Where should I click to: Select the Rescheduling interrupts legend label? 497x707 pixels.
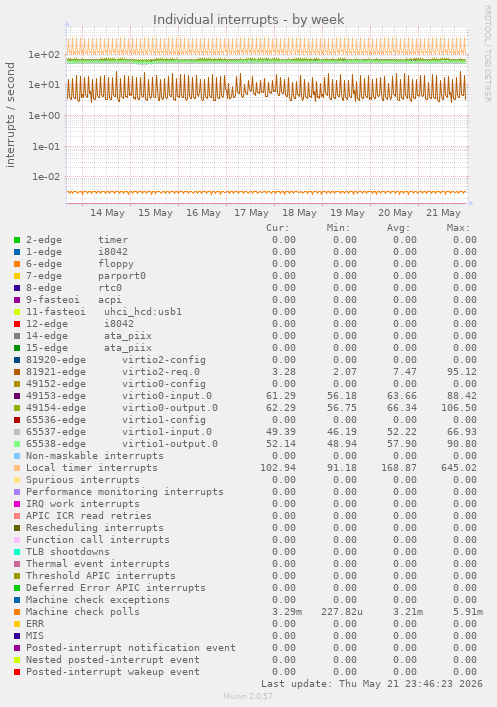click(x=95, y=528)
